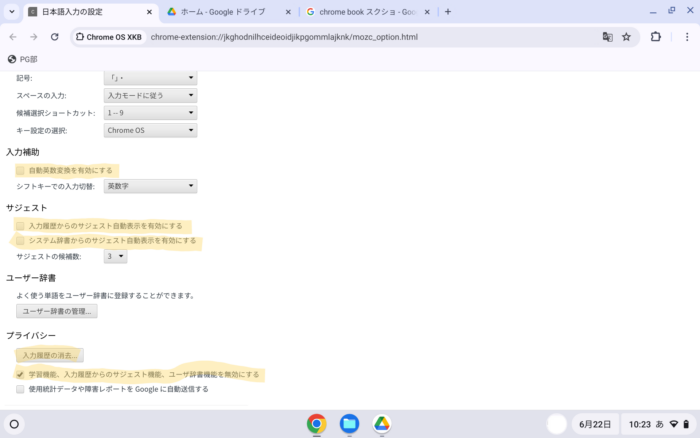Switch to the chrome book スクショ tab
Screen dimensions: 700x438
(x=362, y=12)
